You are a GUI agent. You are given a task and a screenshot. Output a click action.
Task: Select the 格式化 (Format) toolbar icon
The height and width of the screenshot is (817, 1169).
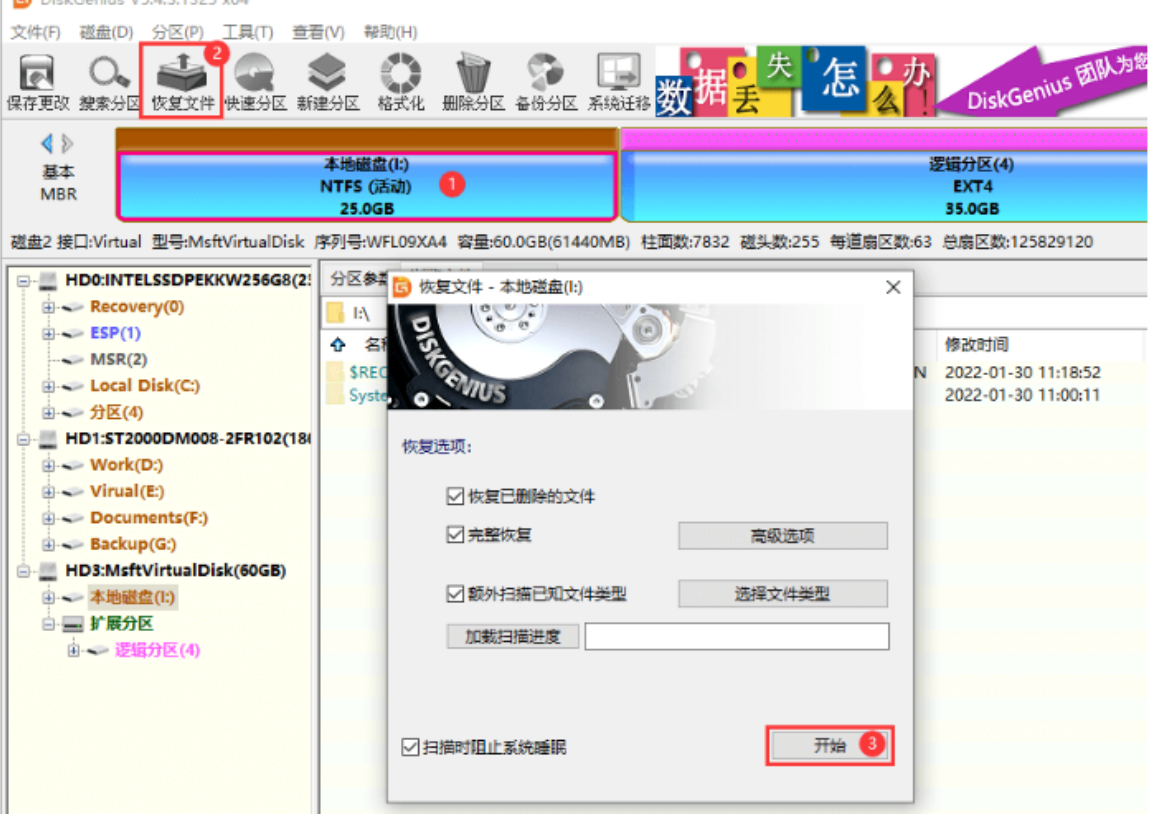click(400, 83)
